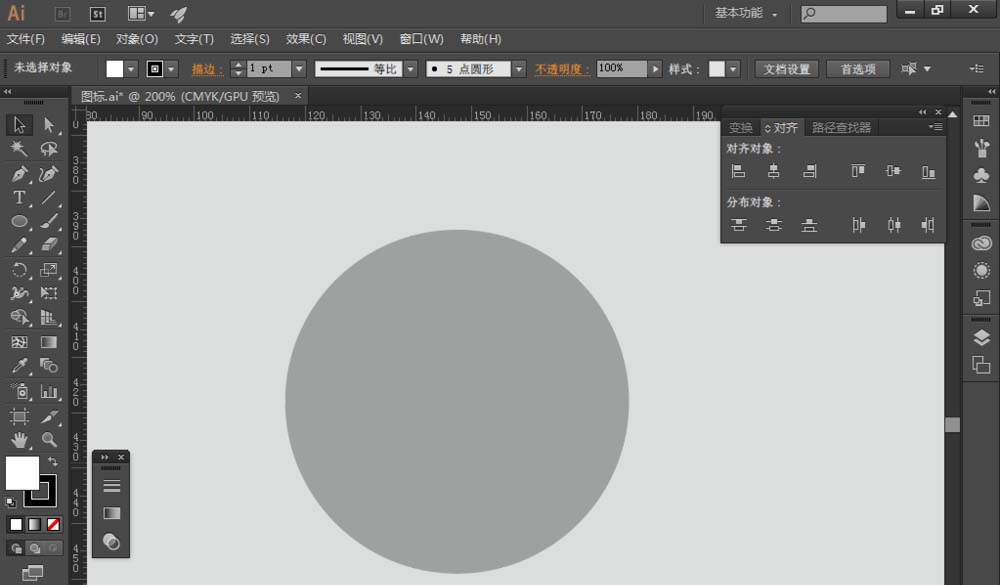Toggle the Gradient fill mode button
Screen dimensions: 1000x585
34,524
